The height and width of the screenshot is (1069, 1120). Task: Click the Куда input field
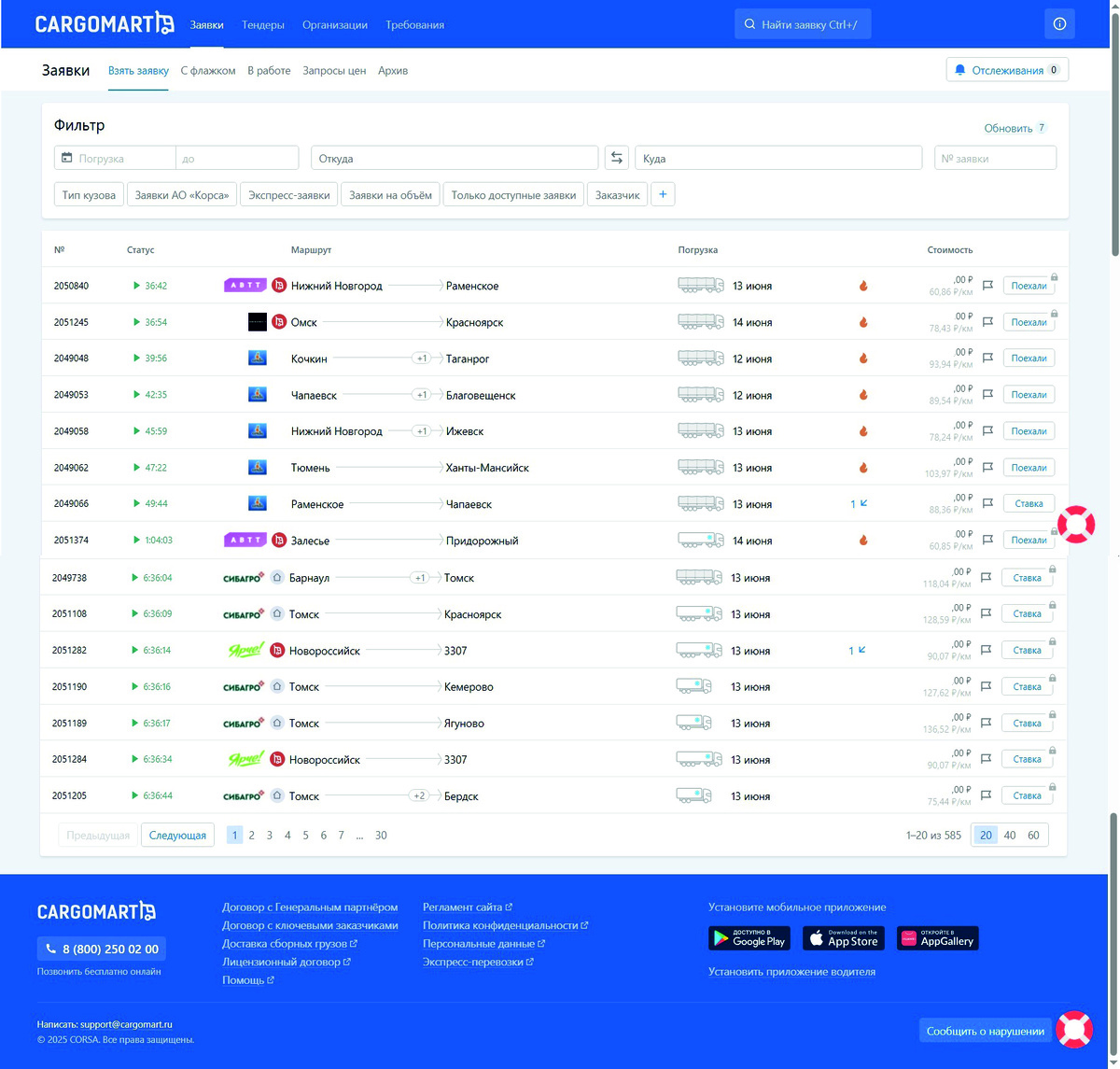point(778,159)
